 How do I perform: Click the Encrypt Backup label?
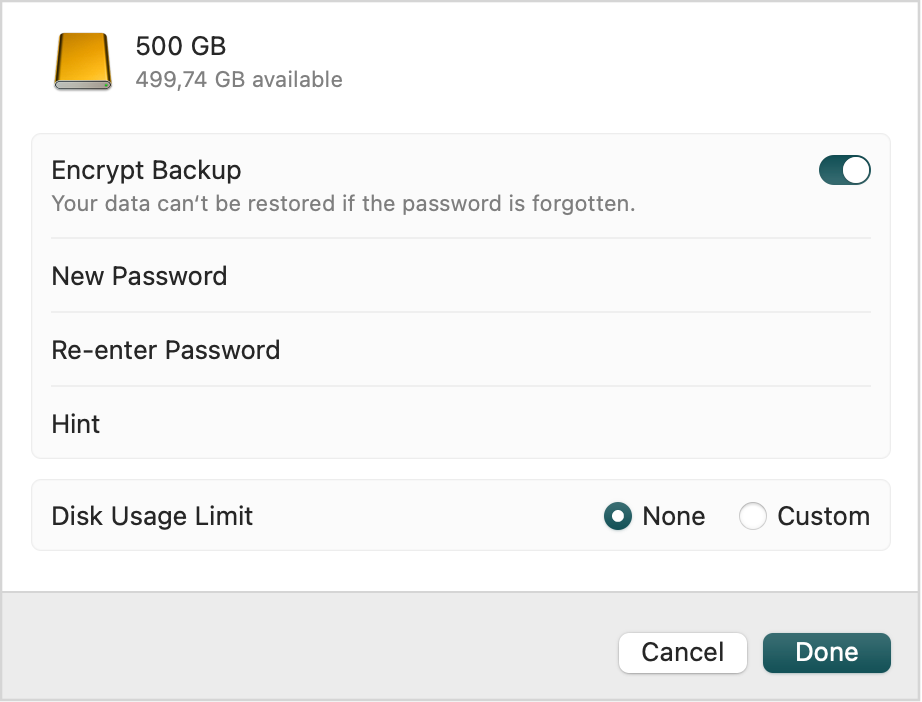click(x=146, y=170)
